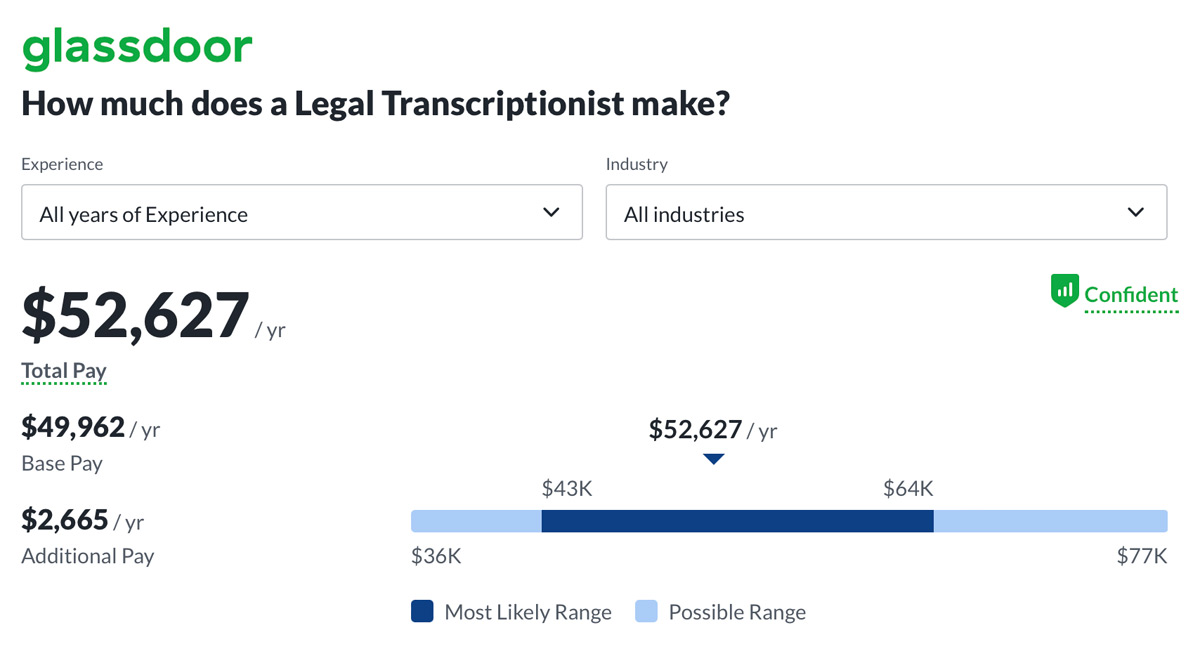
Task: Click the bar chart symbol inside the Confident badge
Action: pos(1066,291)
